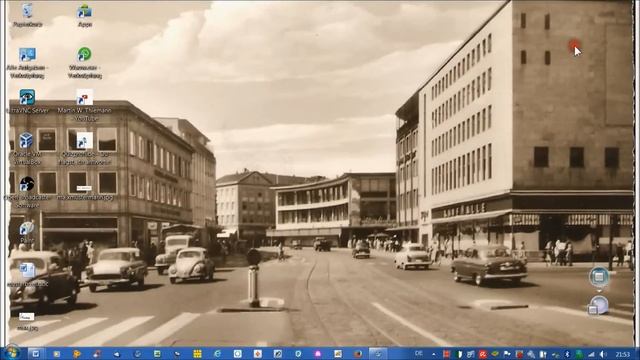The width and height of the screenshot is (640, 360).
Task: Open the Action Center flag icon
Action: 507,354
